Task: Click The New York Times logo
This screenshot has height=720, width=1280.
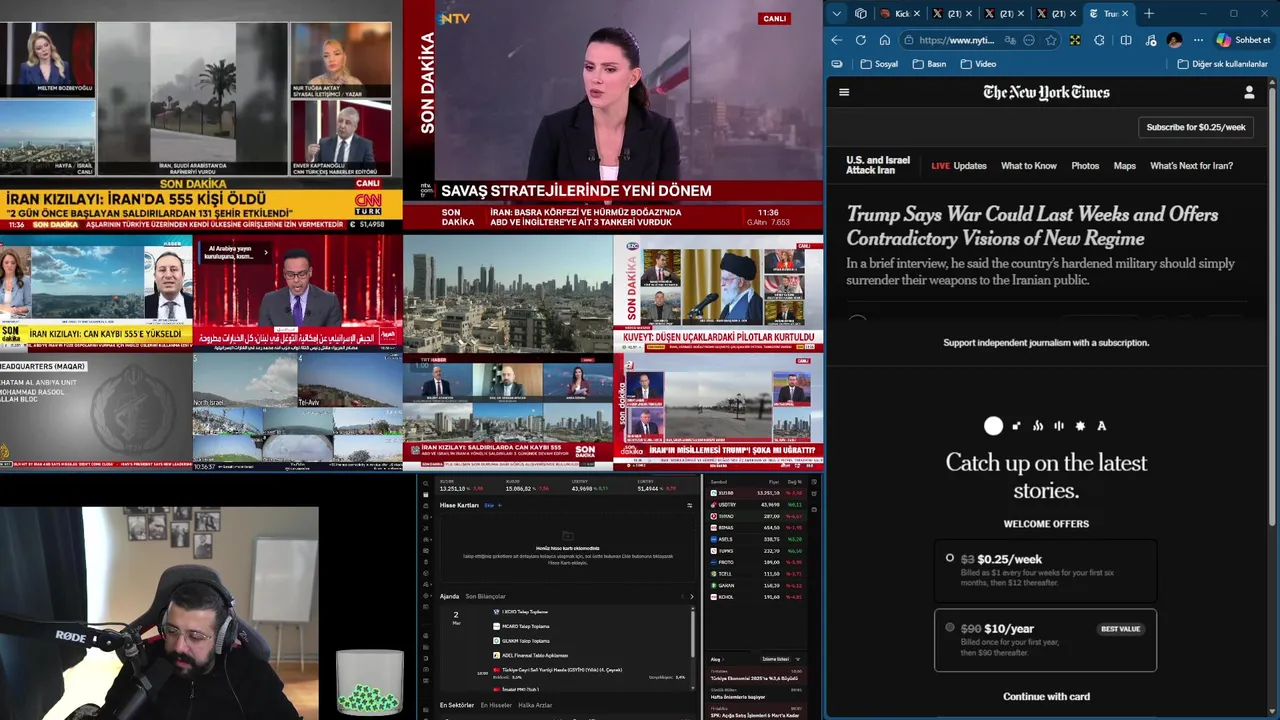Action: tap(1046, 92)
